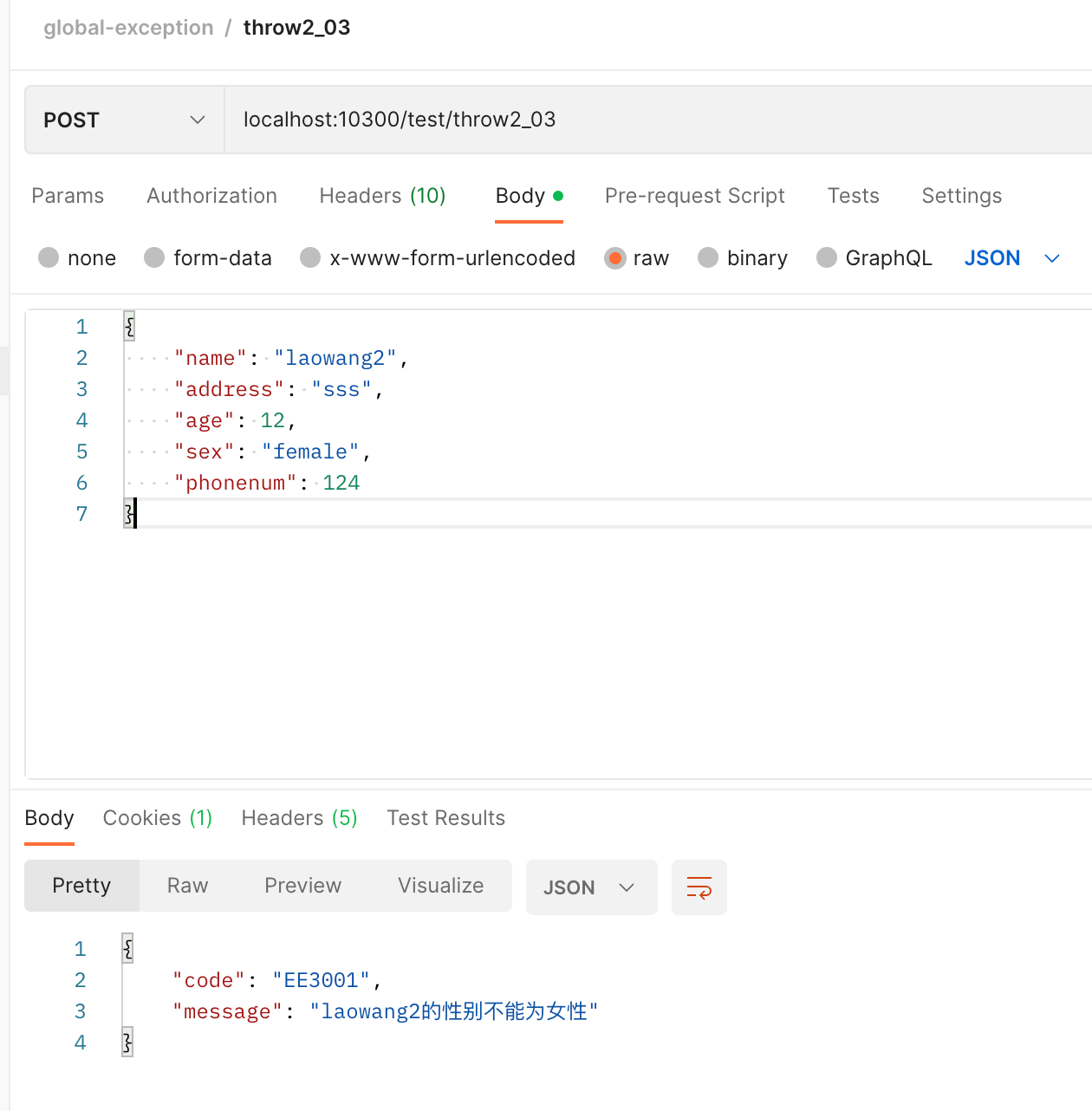Open the Authorization tab

211,196
